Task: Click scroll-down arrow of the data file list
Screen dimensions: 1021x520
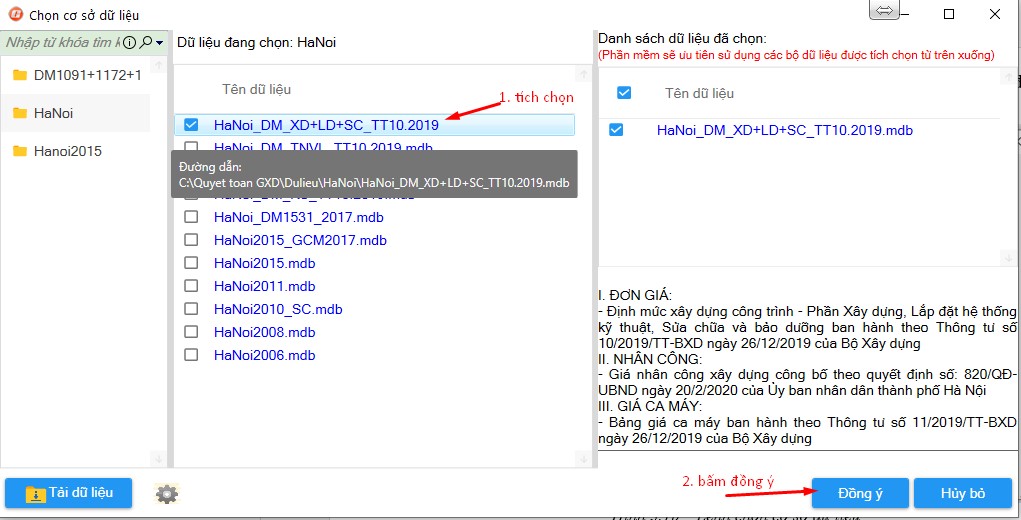Action: coord(582,458)
